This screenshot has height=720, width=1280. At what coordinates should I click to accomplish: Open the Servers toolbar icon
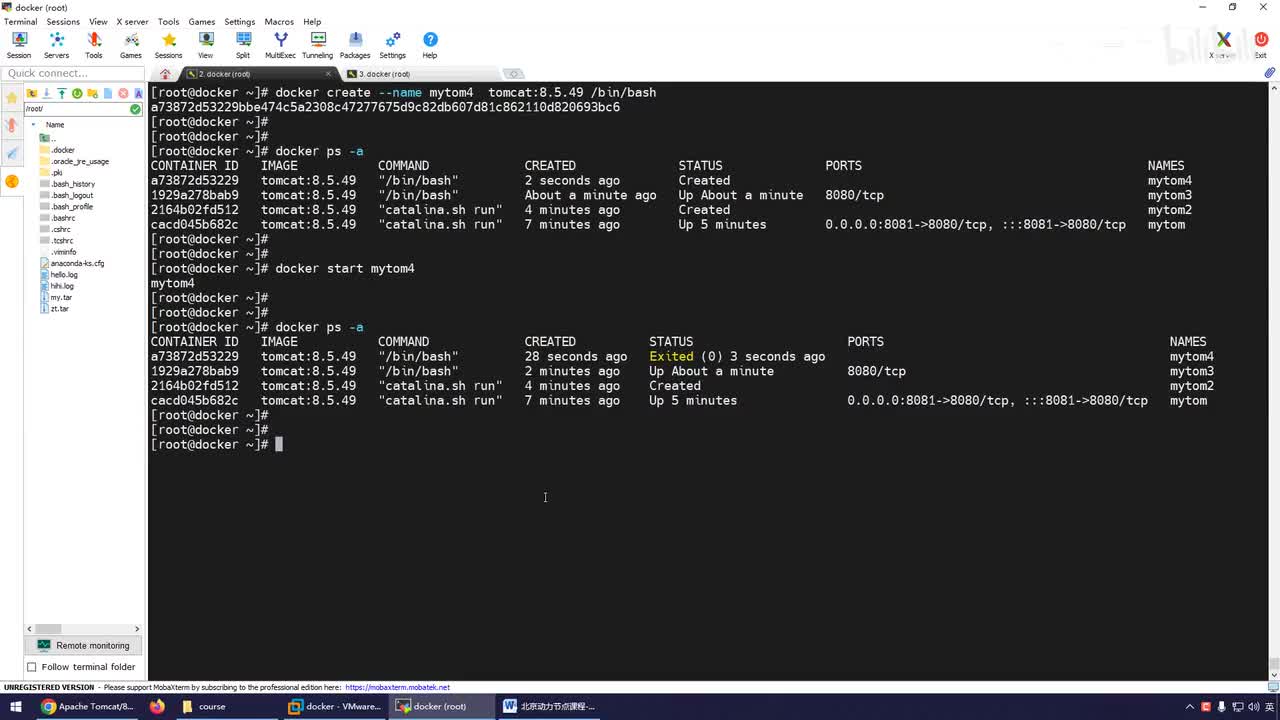coord(56,45)
